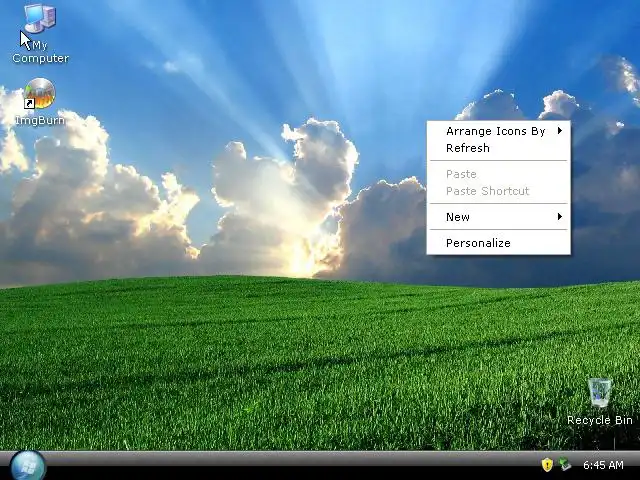Open the New submenu
The width and height of the screenshot is (640, 480).
(x=498, y=217)
